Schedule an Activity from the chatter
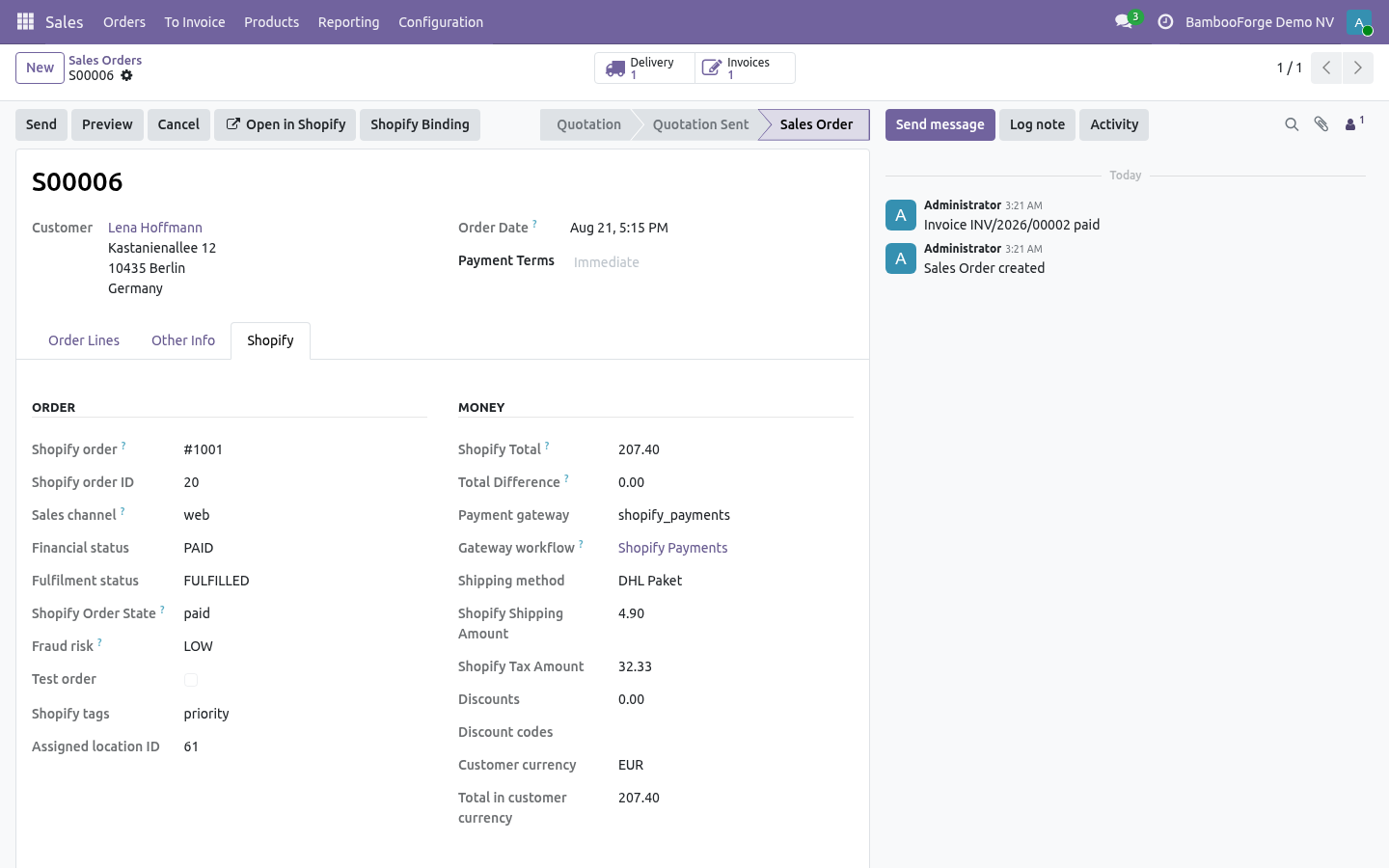 click(x=1114, y=124)
